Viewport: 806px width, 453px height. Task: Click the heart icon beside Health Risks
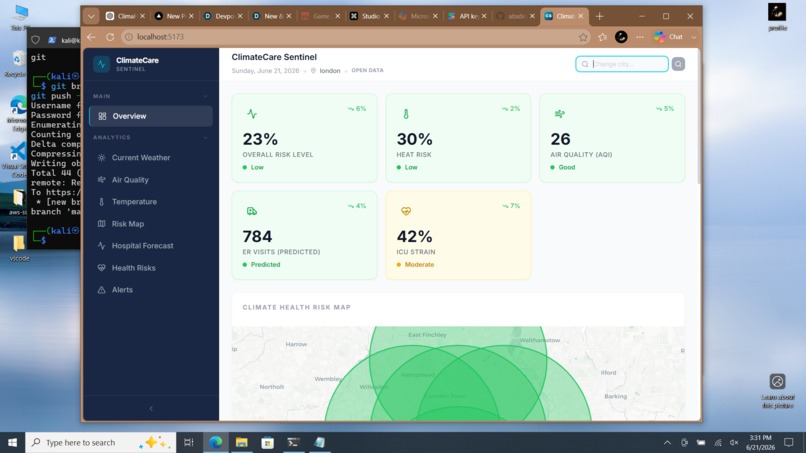click(x=101, y=268)
